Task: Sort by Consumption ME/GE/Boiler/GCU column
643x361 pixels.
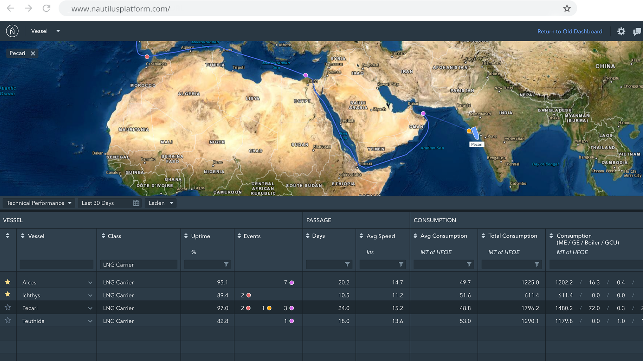Action: point(552,236)
